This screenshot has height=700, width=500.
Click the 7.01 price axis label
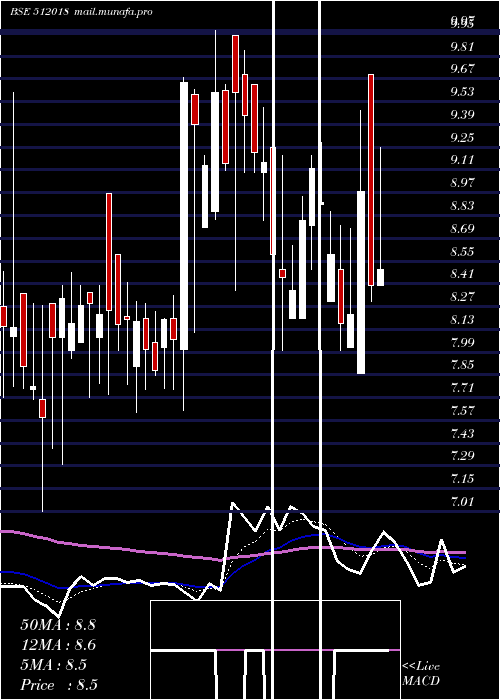(x=462, y=501)
